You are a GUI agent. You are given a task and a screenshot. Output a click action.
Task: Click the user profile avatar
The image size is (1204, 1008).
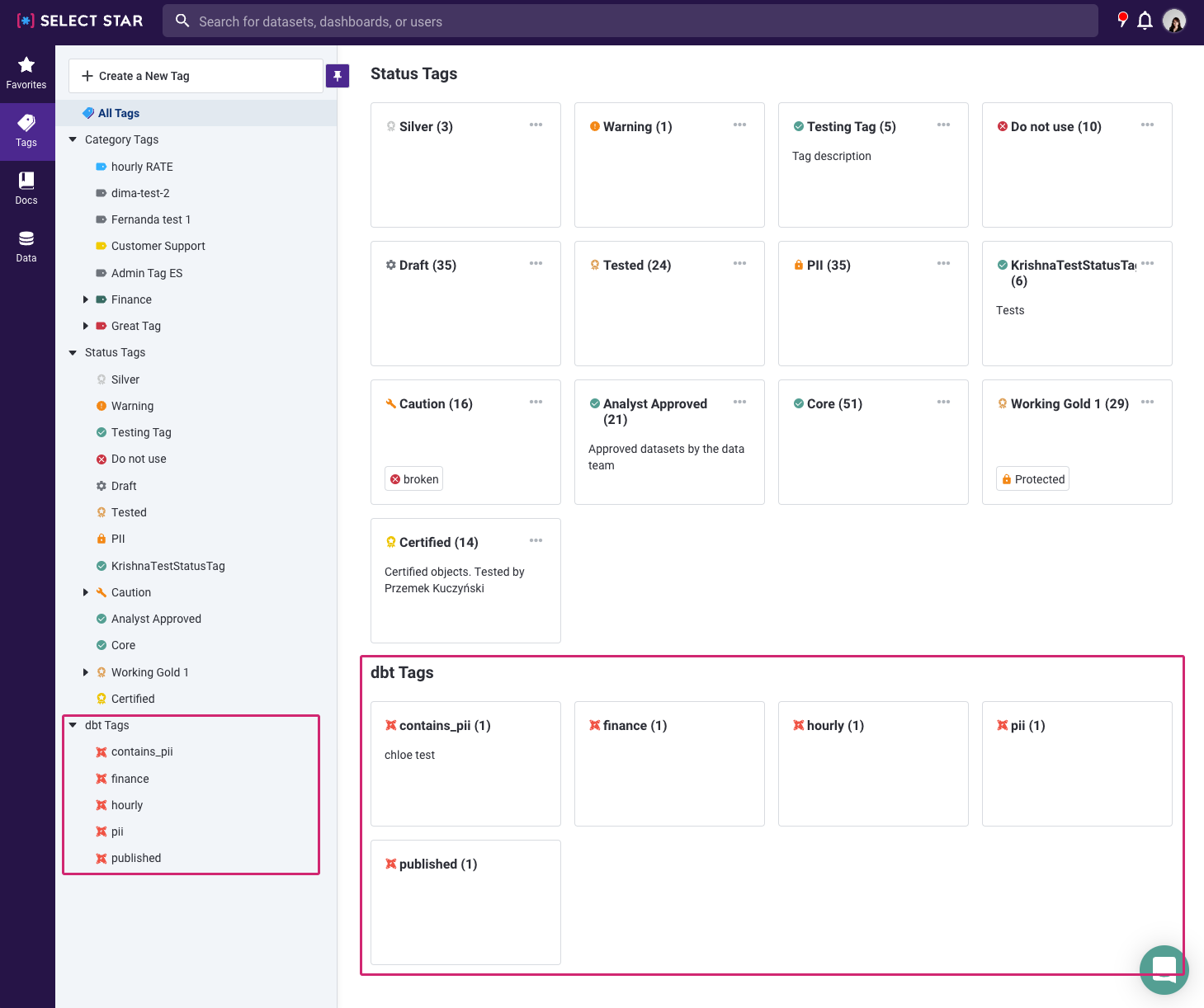coord(1174,21)
